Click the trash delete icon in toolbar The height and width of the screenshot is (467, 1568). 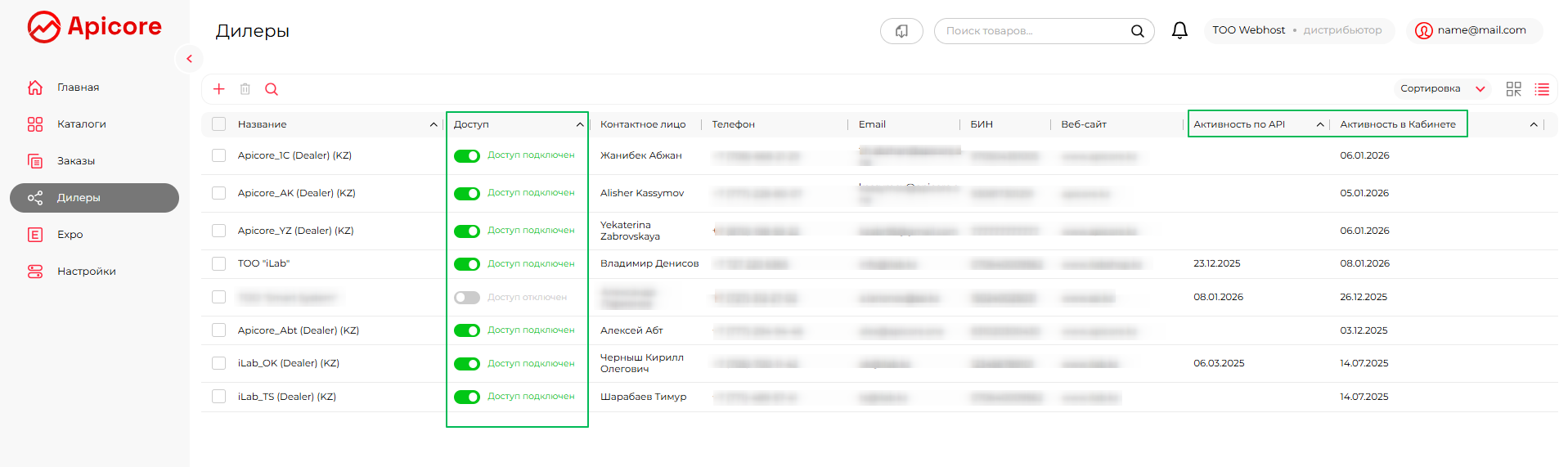(x=245, y=89)
